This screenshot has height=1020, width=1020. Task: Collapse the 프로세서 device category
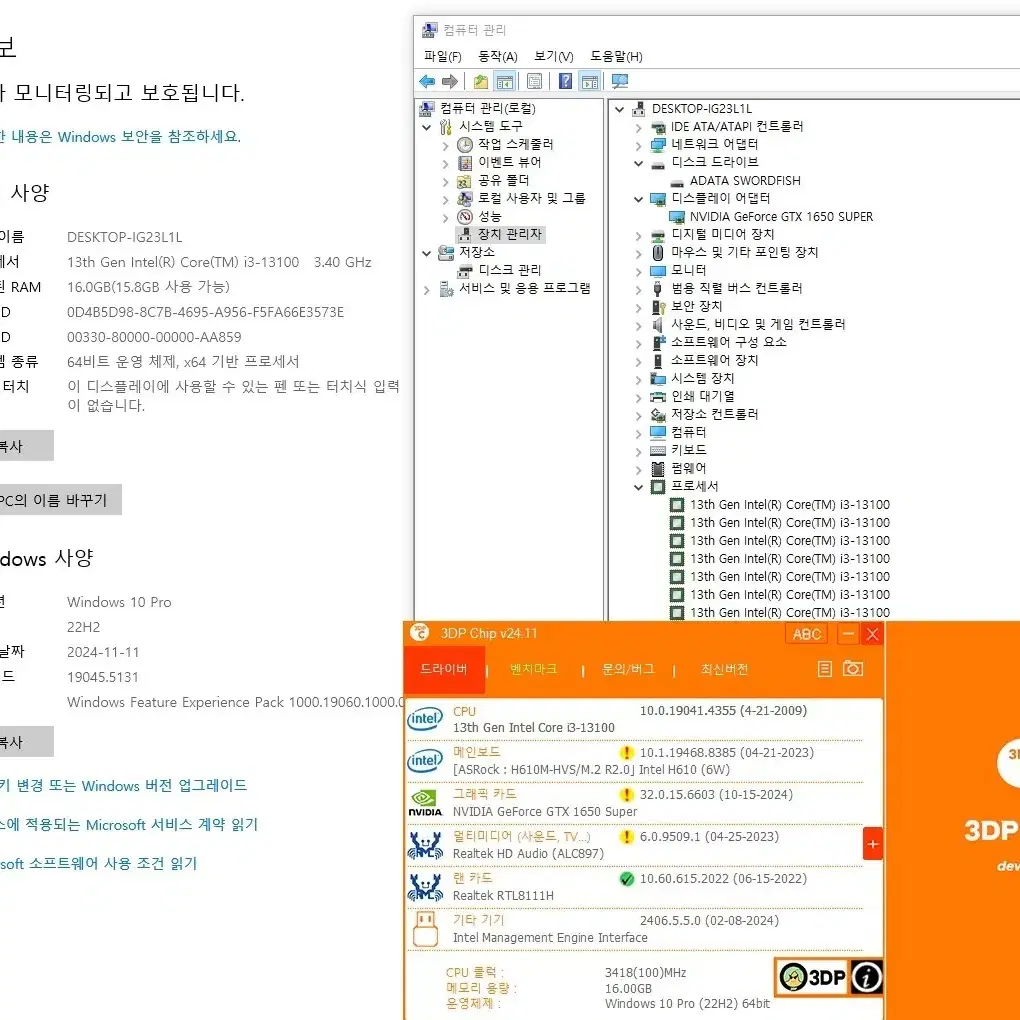pos(639,487)
